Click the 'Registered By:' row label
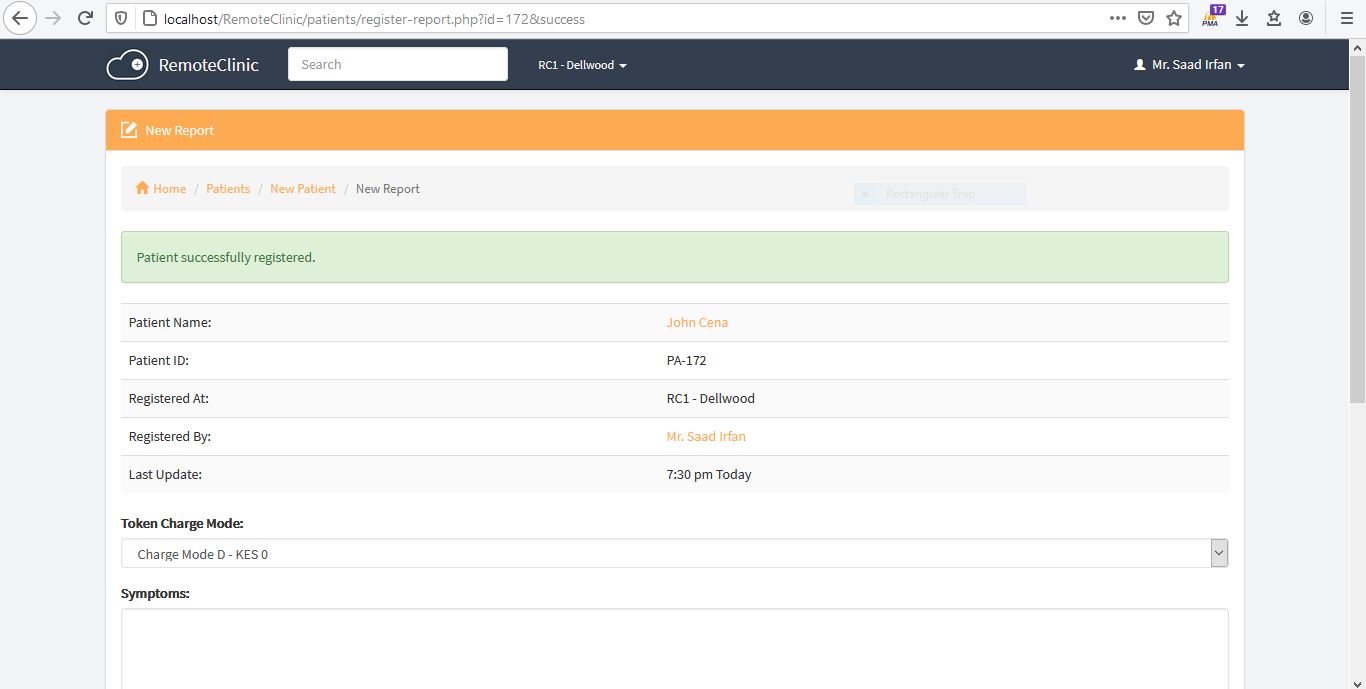Viewport: 1366px width, 689px height. pos(170,436)
